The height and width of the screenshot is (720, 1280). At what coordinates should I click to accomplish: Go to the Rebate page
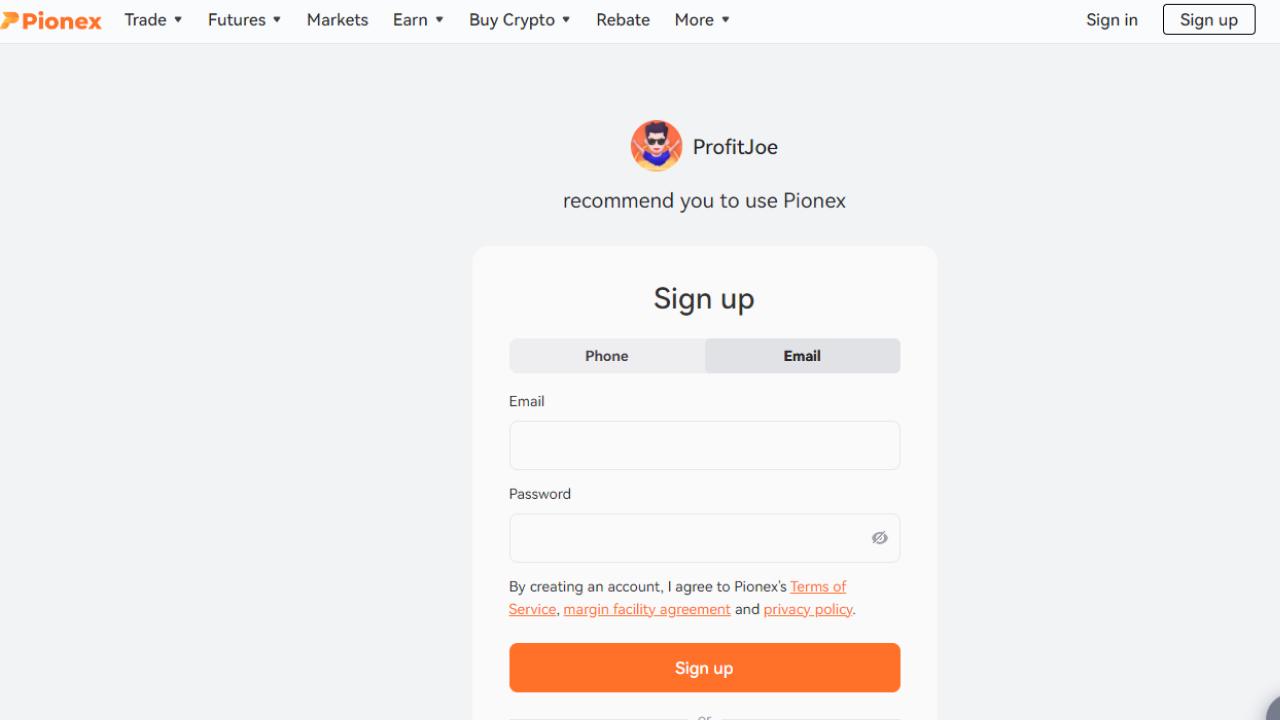point(623,20)
